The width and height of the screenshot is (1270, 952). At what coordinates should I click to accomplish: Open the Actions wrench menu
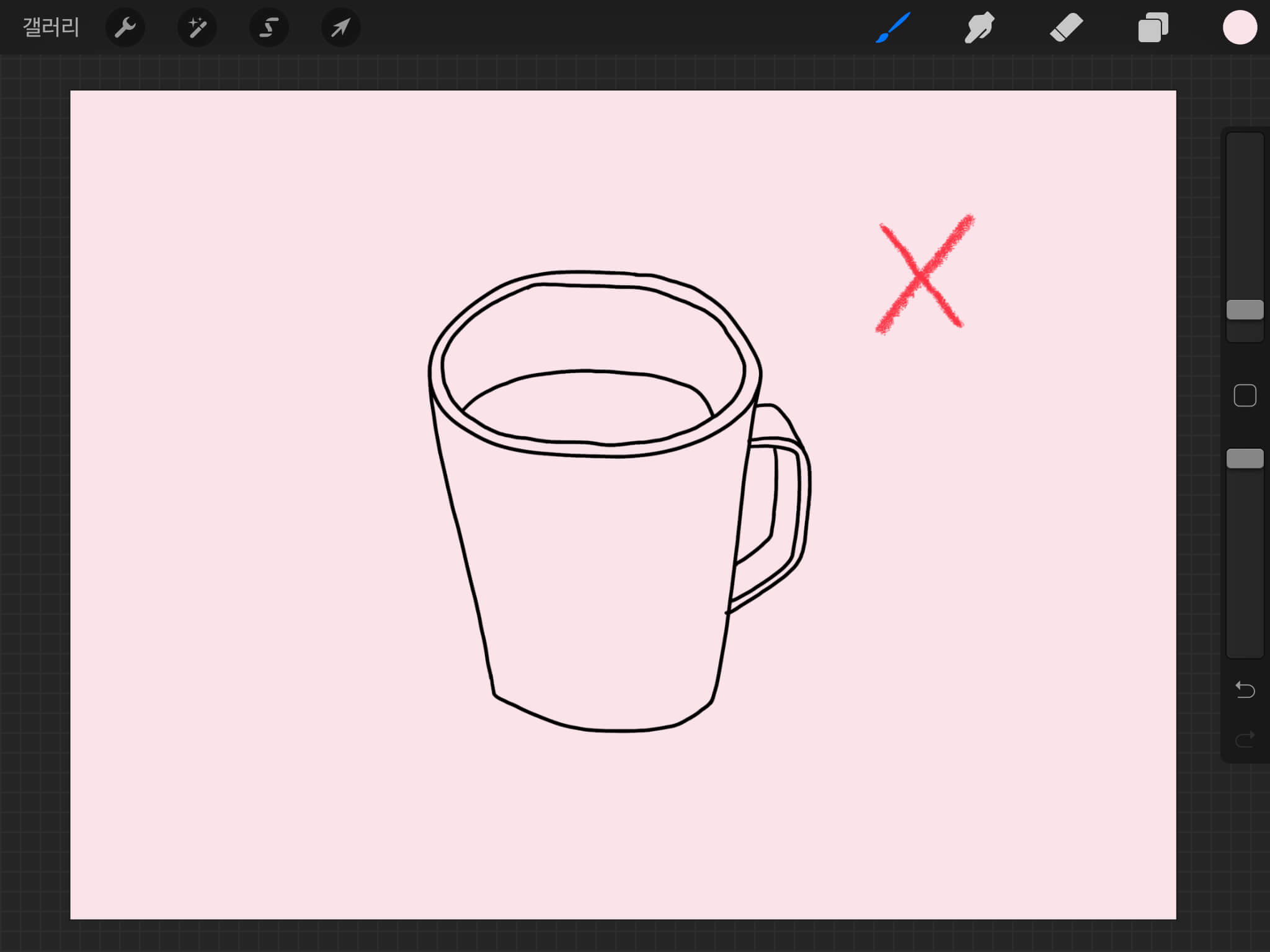tap(125, 28)
